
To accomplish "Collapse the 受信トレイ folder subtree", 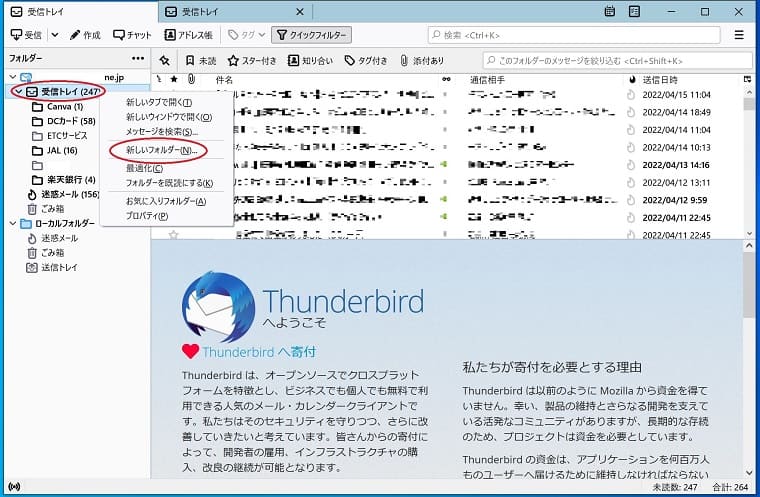I will pyautogui.click(x=18, y=92).
